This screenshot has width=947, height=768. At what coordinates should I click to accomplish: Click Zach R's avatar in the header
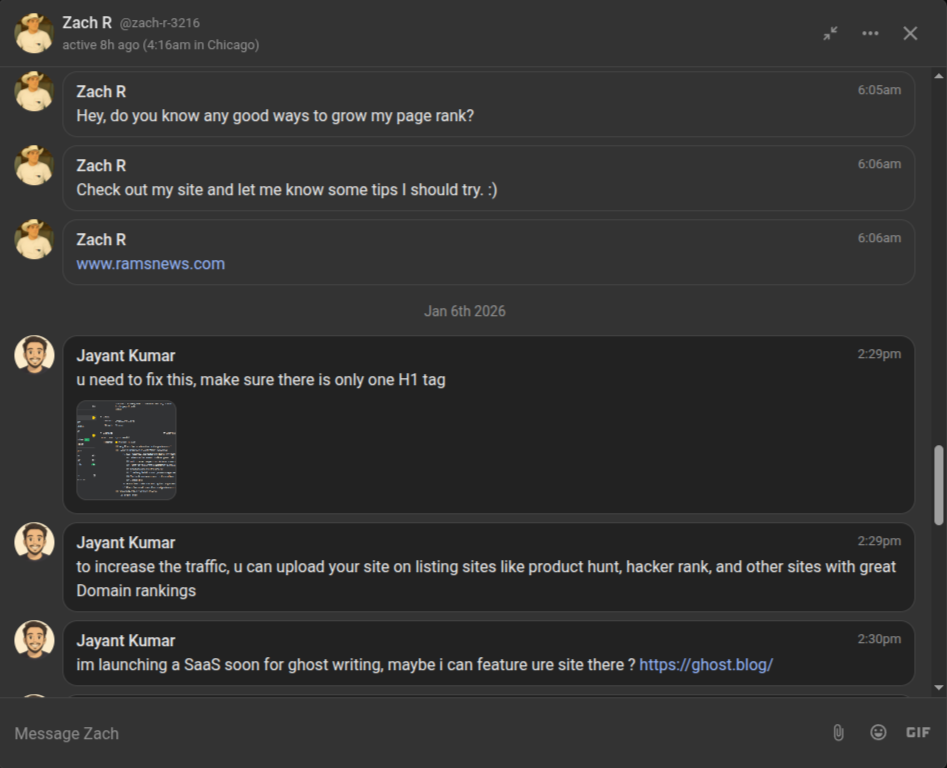pyautogui.click(x=33, y=33)
